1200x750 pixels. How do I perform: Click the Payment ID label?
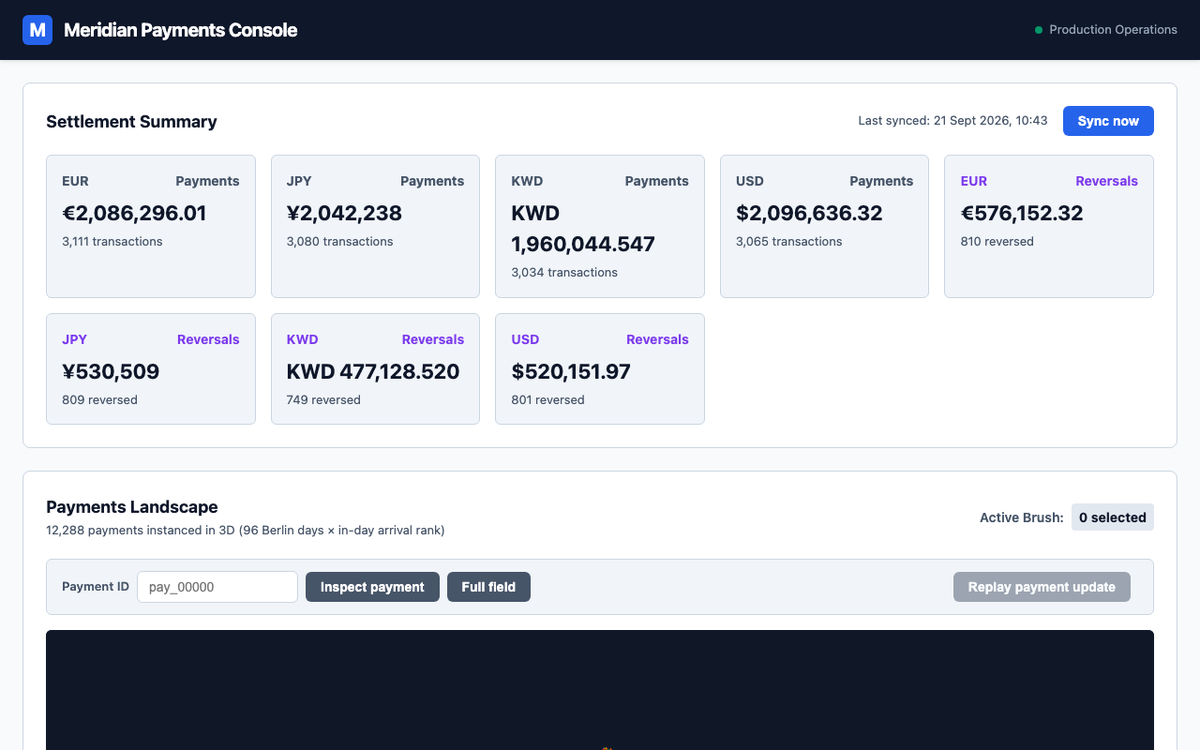coord(95,587)
